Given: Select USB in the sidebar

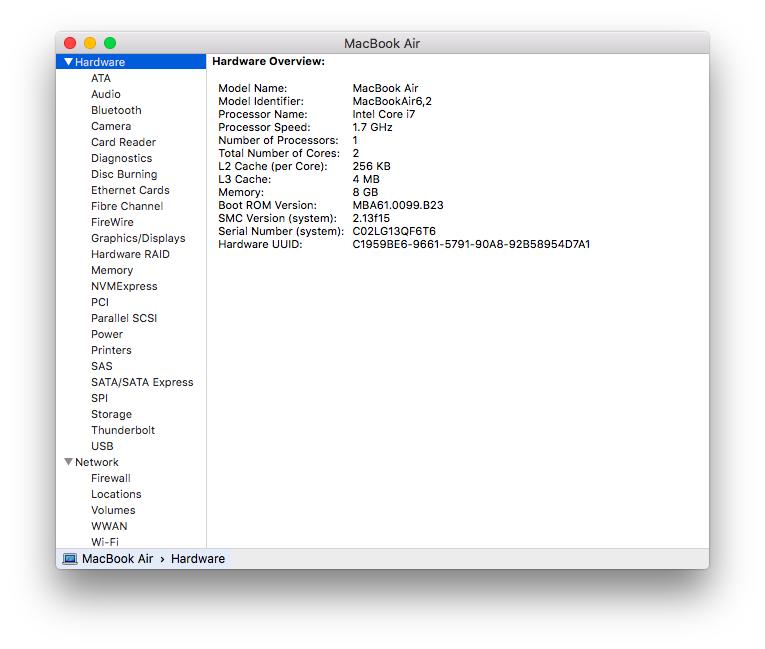Looking at the screenshot, I should click(x=102, y=446).
